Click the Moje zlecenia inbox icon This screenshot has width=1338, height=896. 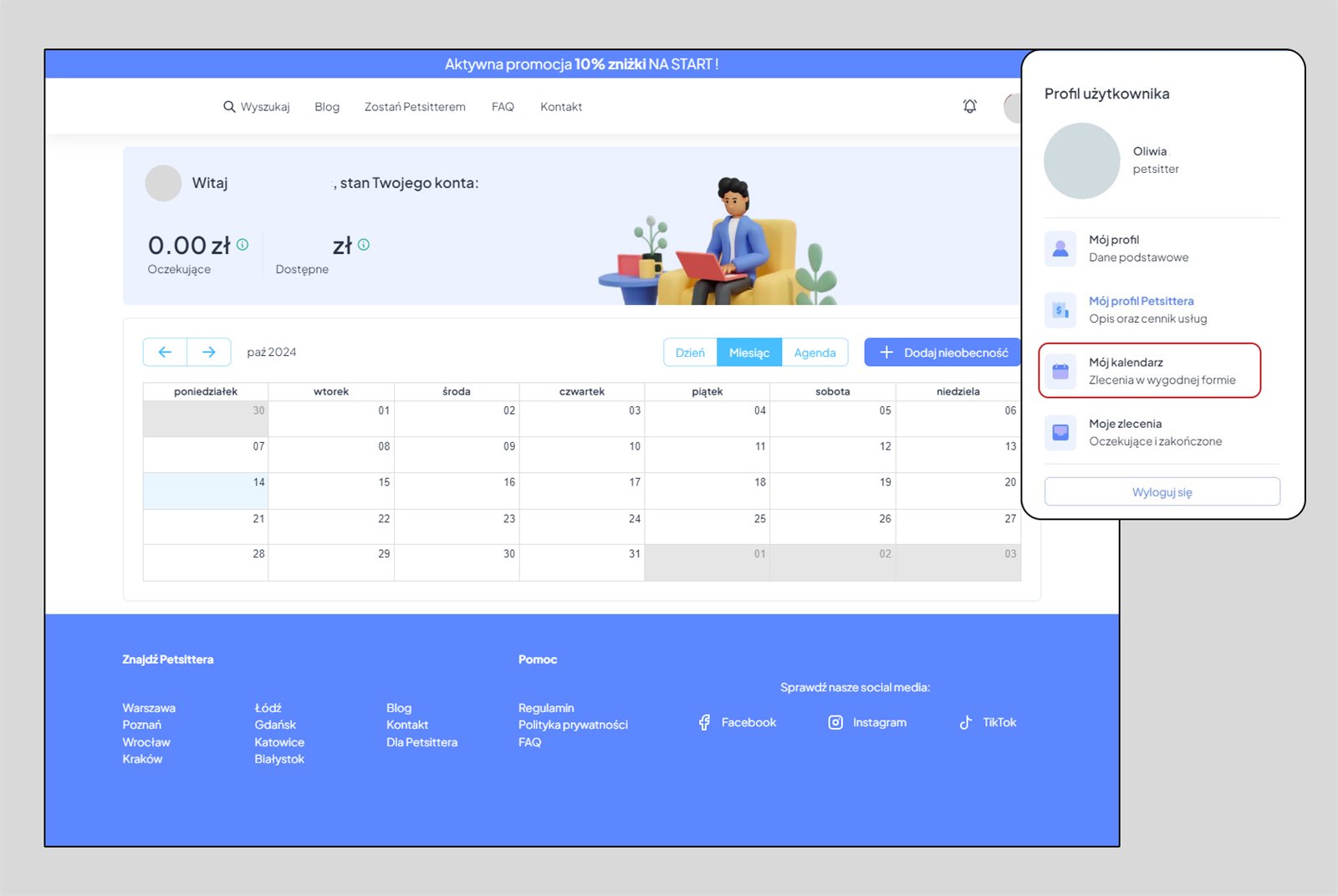(x=1060, y=432)
